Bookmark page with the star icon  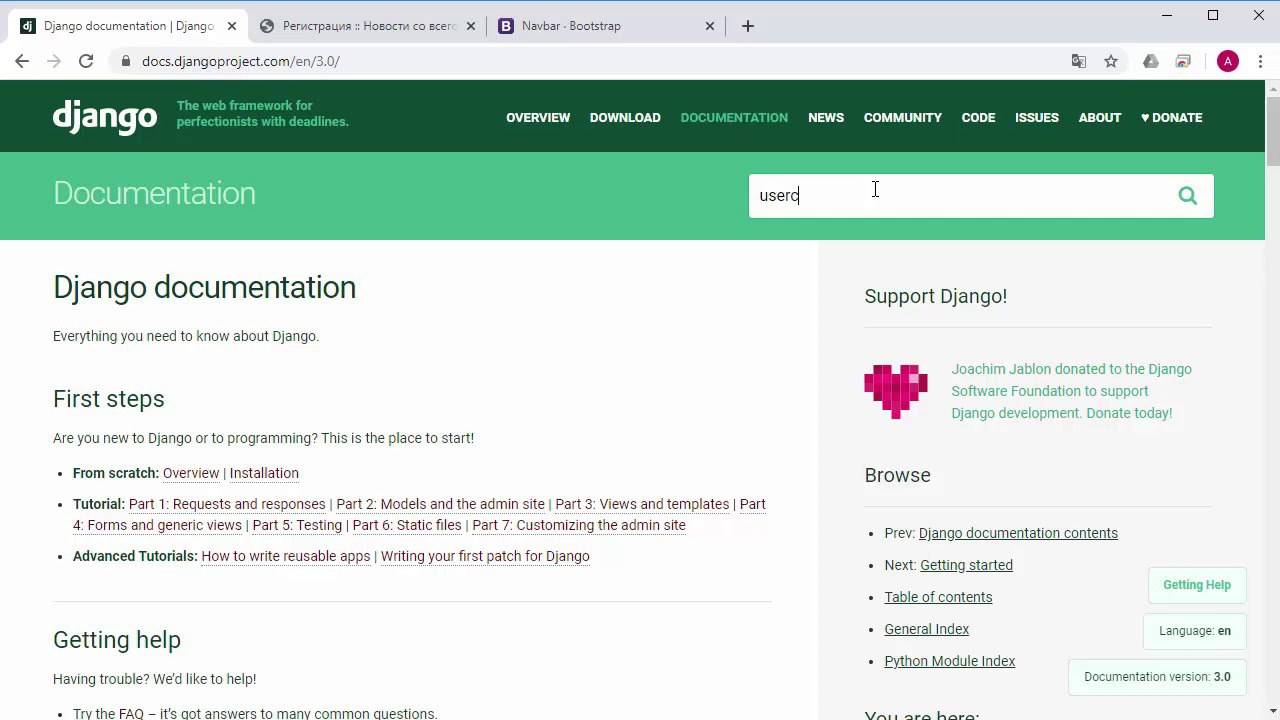click(1111, 61)
